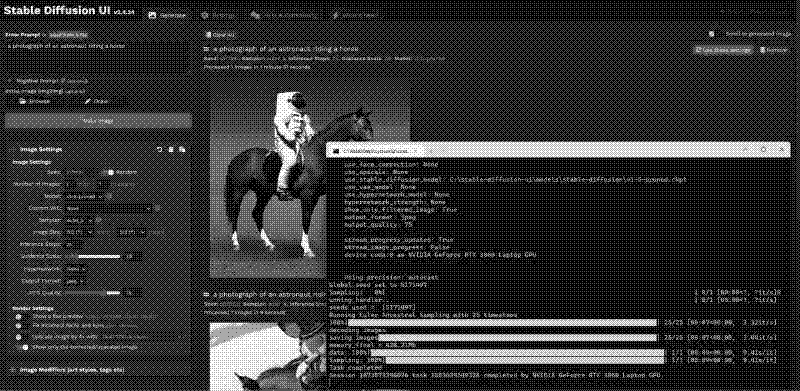This screenshot has width=800, height=391.
Task: Focus the Enter Prompt text area
Action: [98, 57]
